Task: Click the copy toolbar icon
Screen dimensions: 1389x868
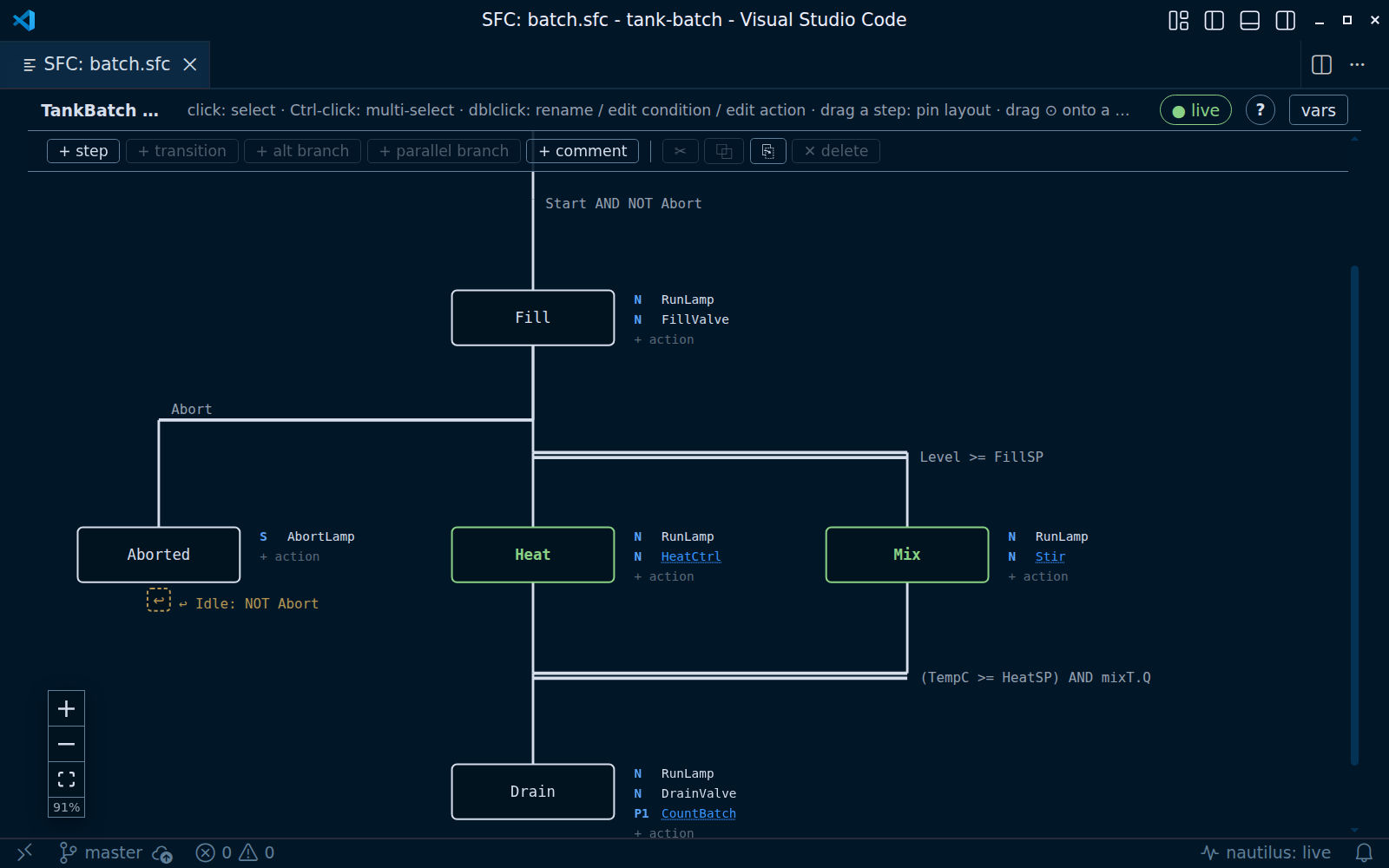Action: pos(724,151)
